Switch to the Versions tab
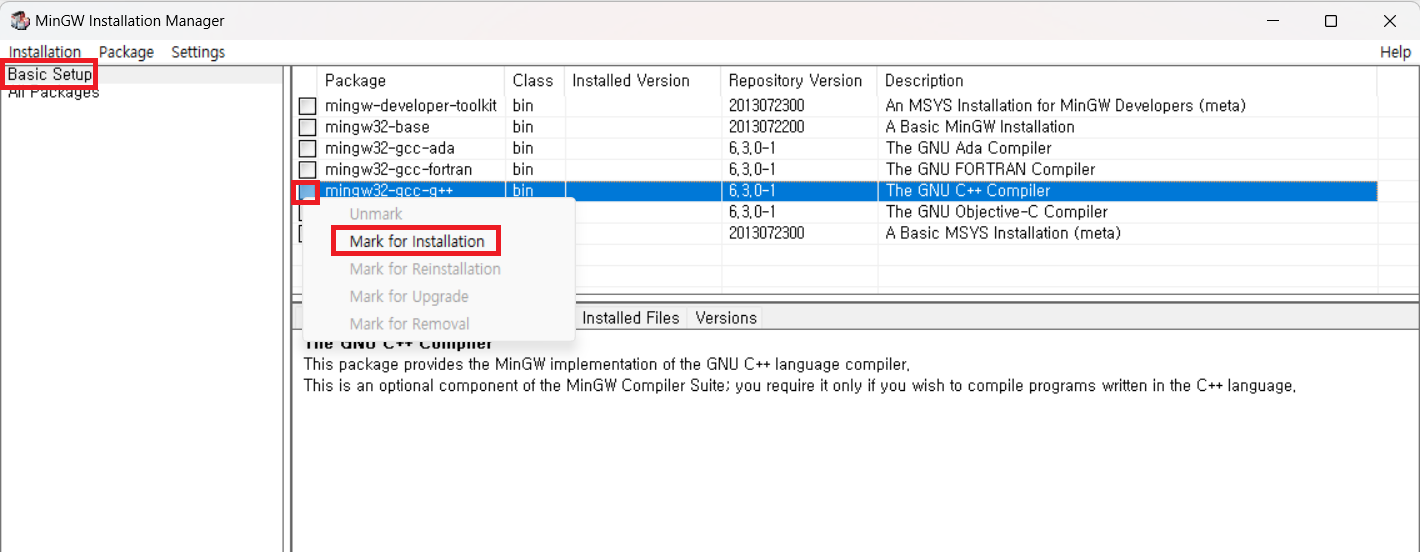The image size is (1420, 552). coord(726,318)
